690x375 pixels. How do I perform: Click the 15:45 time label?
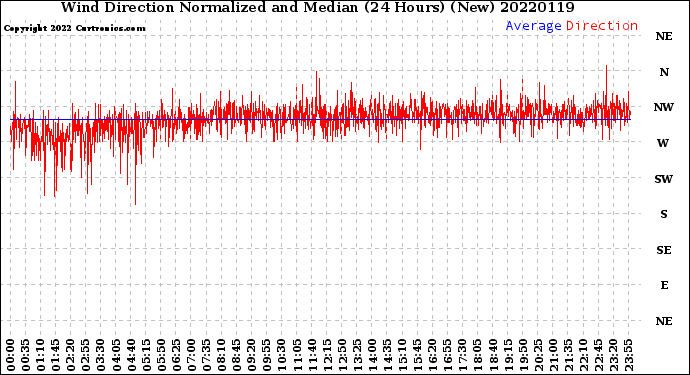[417, 355]
